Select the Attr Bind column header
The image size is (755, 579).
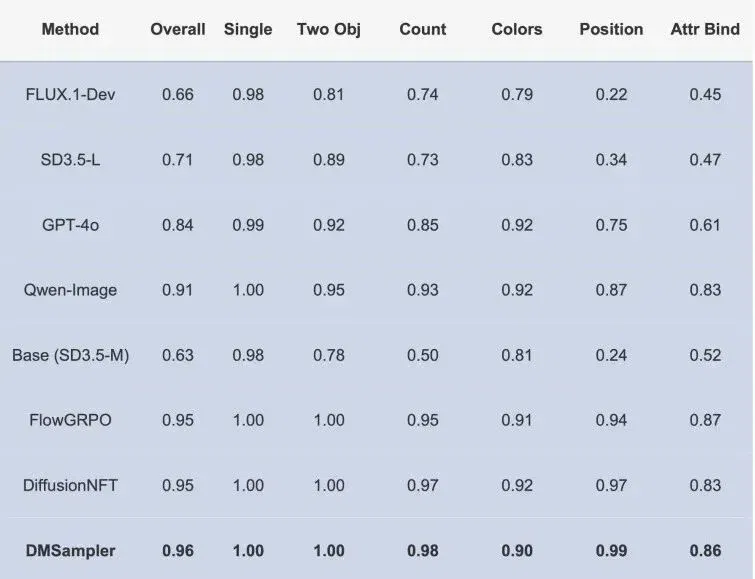point(705,29)
